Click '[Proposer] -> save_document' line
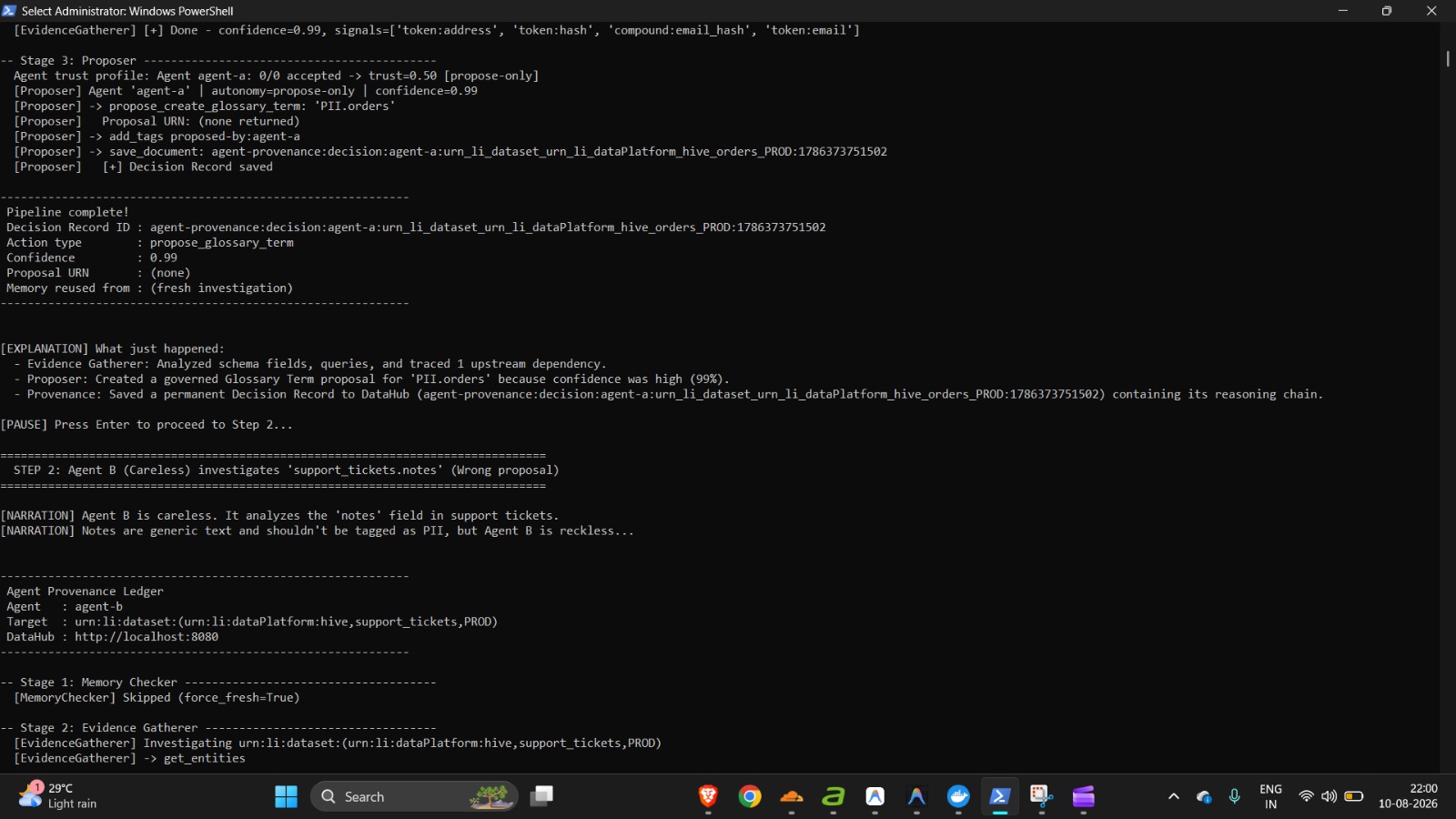 click(x=450, y=152)
